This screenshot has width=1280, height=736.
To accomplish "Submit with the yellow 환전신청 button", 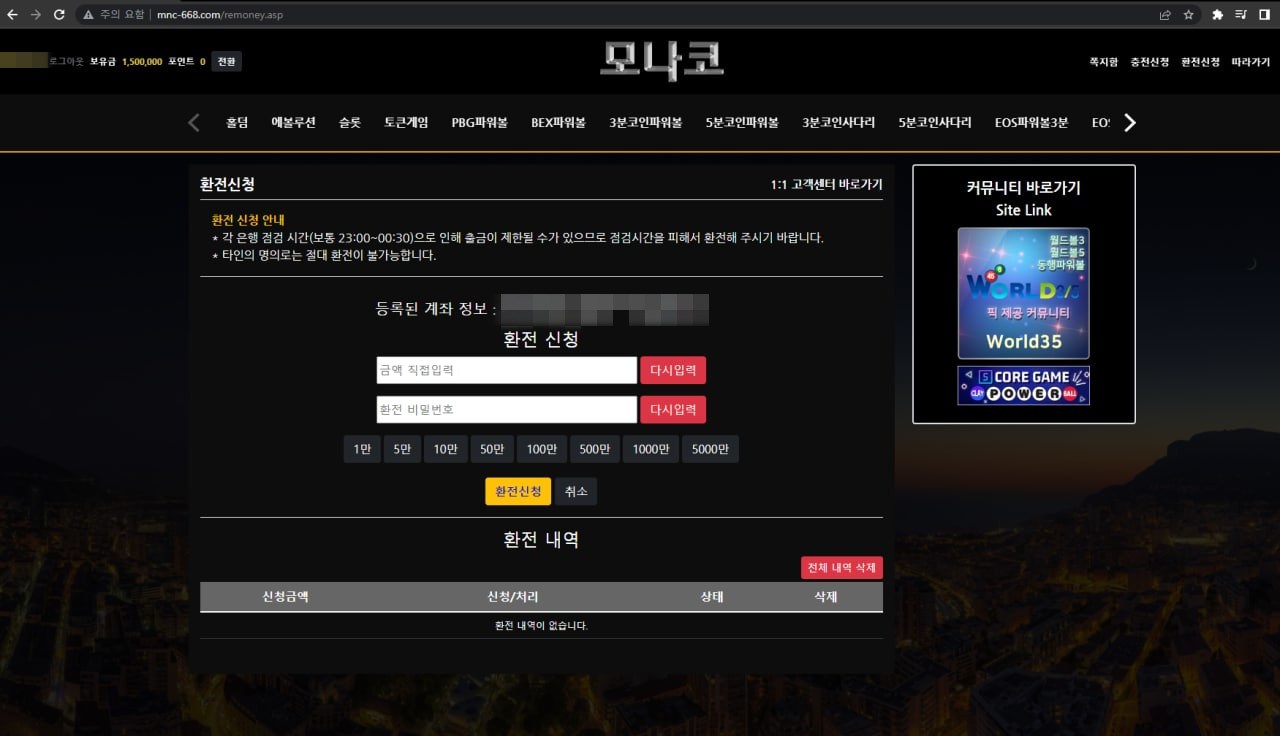I will coord(518,492).
